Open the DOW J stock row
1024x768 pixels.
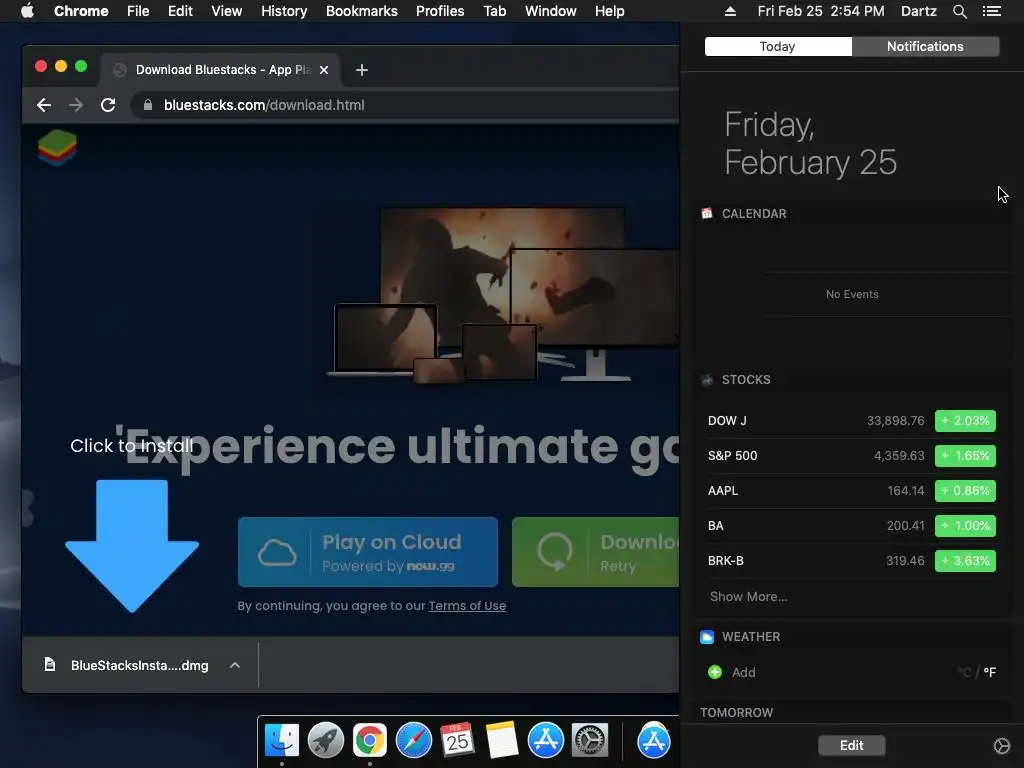click(x=852, y=421)
